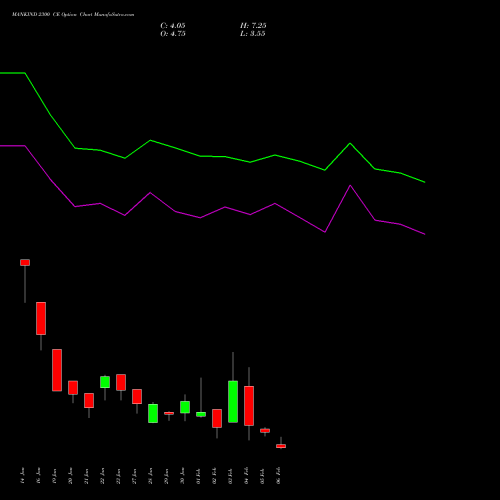Image resolution: width=500 pixels, height=500 pixels.
Task: Click the small red candle above 14 Jan
Action: (x=25, y=263)
